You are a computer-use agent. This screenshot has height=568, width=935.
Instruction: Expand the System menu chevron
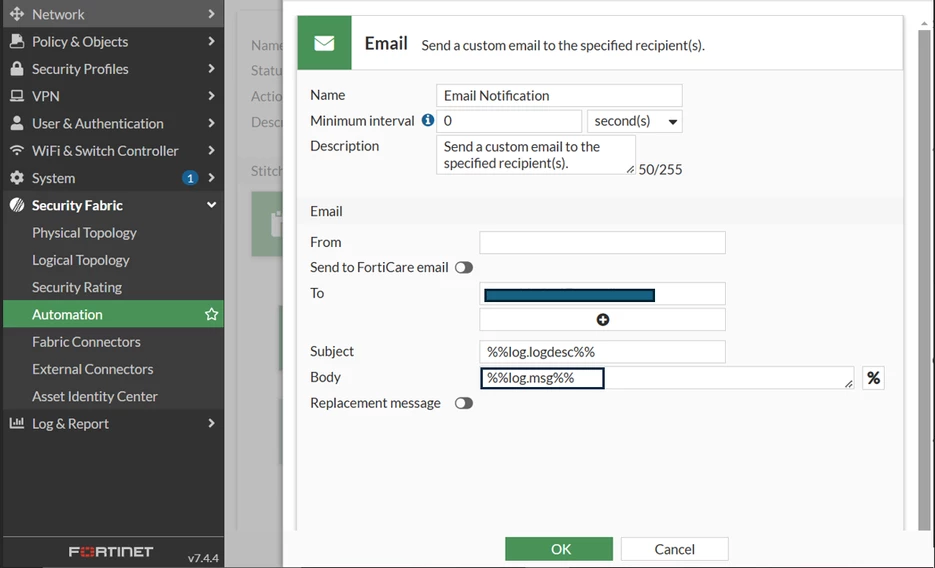tap(211, 178)
